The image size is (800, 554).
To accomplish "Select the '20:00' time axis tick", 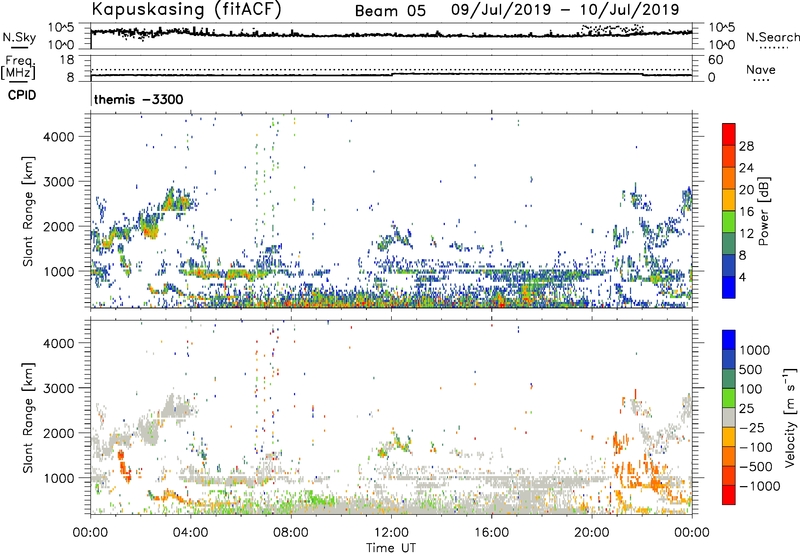I will click(592, 533).
